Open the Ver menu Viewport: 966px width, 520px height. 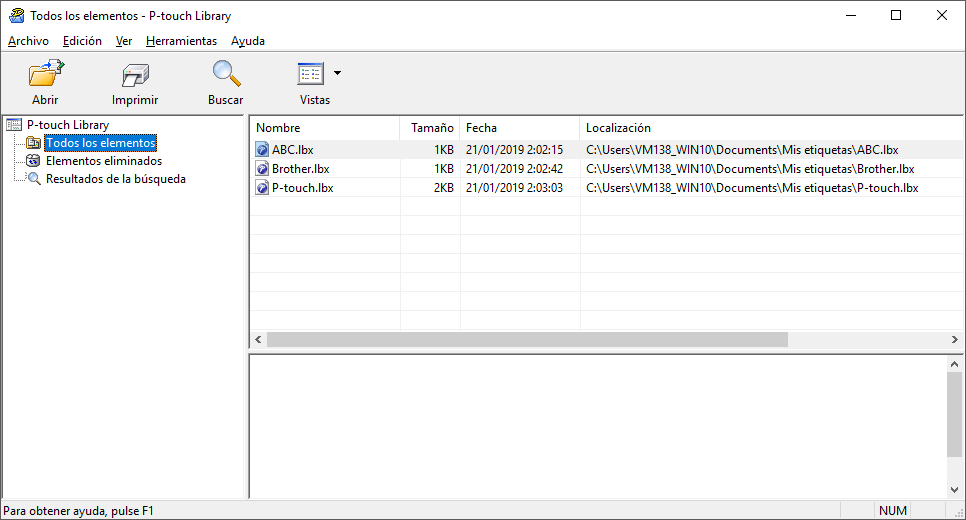[x=124, y=41]
